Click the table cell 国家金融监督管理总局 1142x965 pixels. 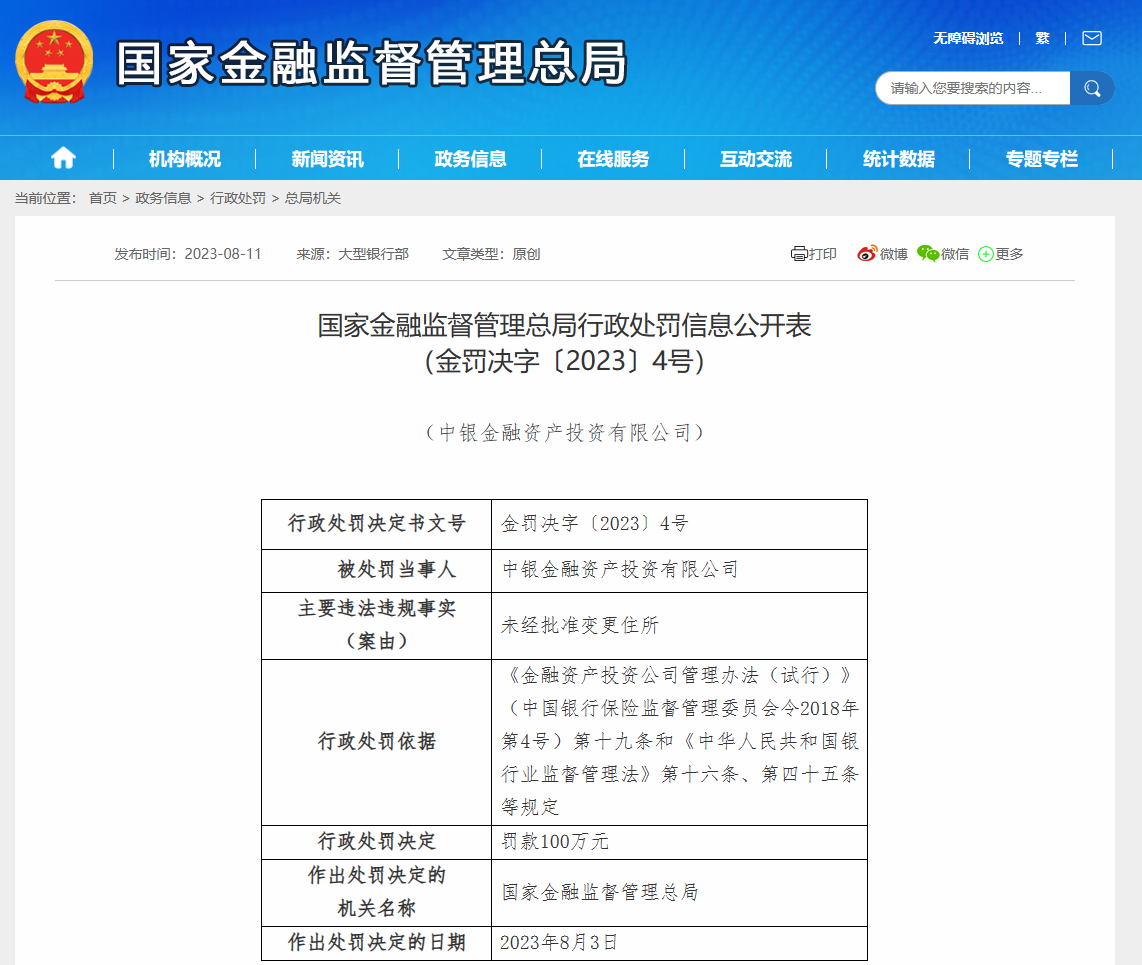(x=600, y=891)
